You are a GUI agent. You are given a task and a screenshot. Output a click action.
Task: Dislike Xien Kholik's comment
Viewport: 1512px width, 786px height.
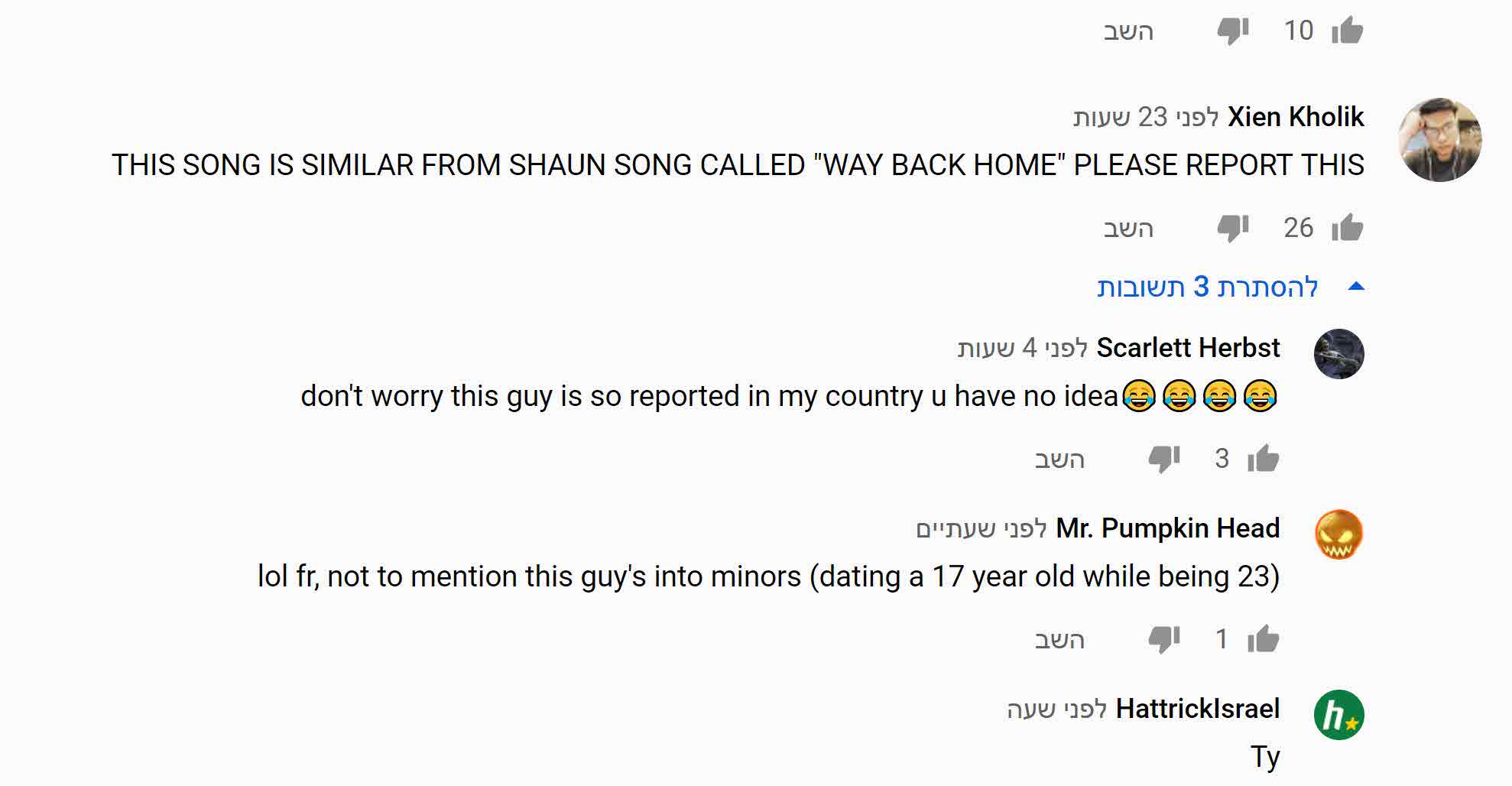point(1232,228)
